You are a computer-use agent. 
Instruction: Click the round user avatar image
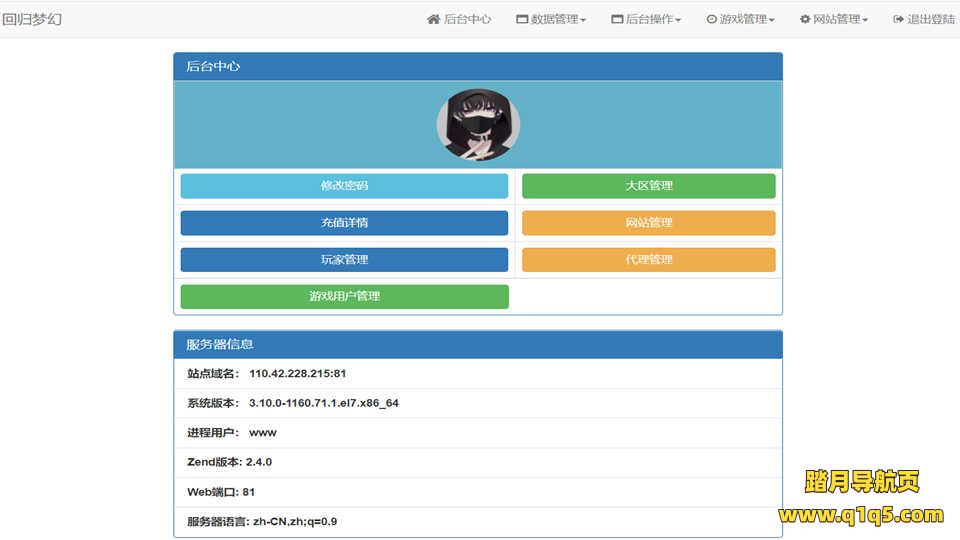pos(478,125)
